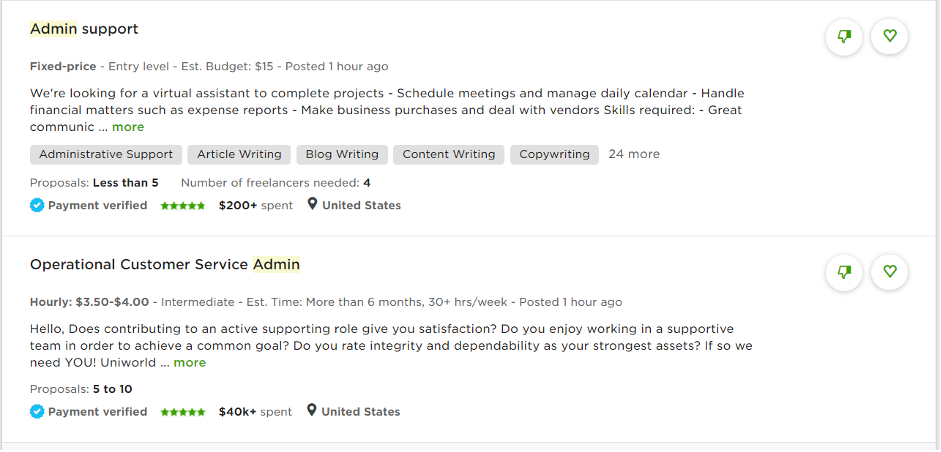Open the Admin support job title
Viewport: 941px width, 452px height.
pyautogui.click(x=84, y=29)
